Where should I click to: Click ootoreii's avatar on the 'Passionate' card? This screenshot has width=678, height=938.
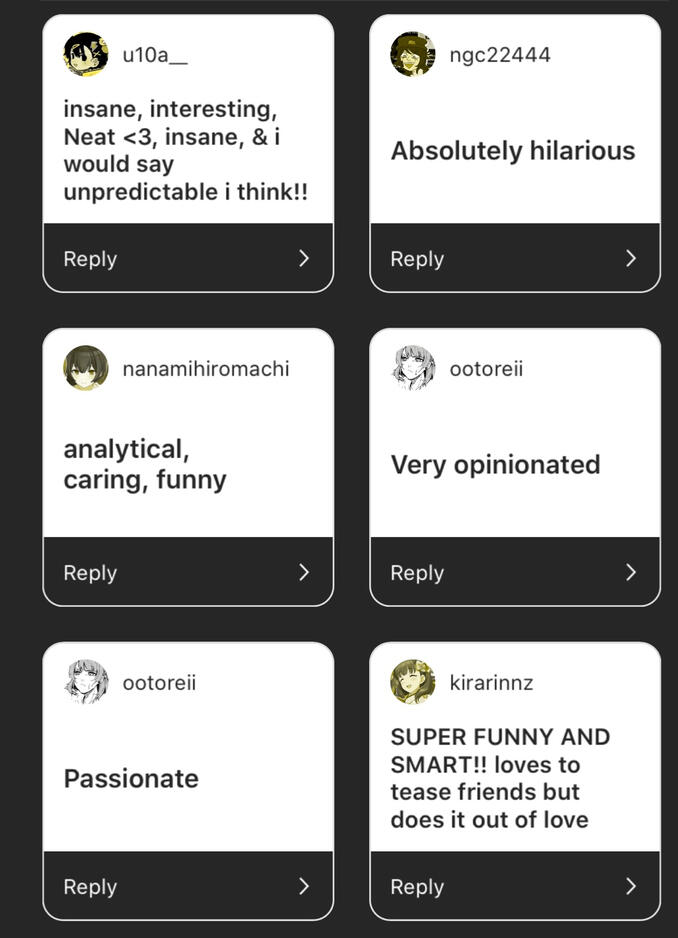pos(86,682)
